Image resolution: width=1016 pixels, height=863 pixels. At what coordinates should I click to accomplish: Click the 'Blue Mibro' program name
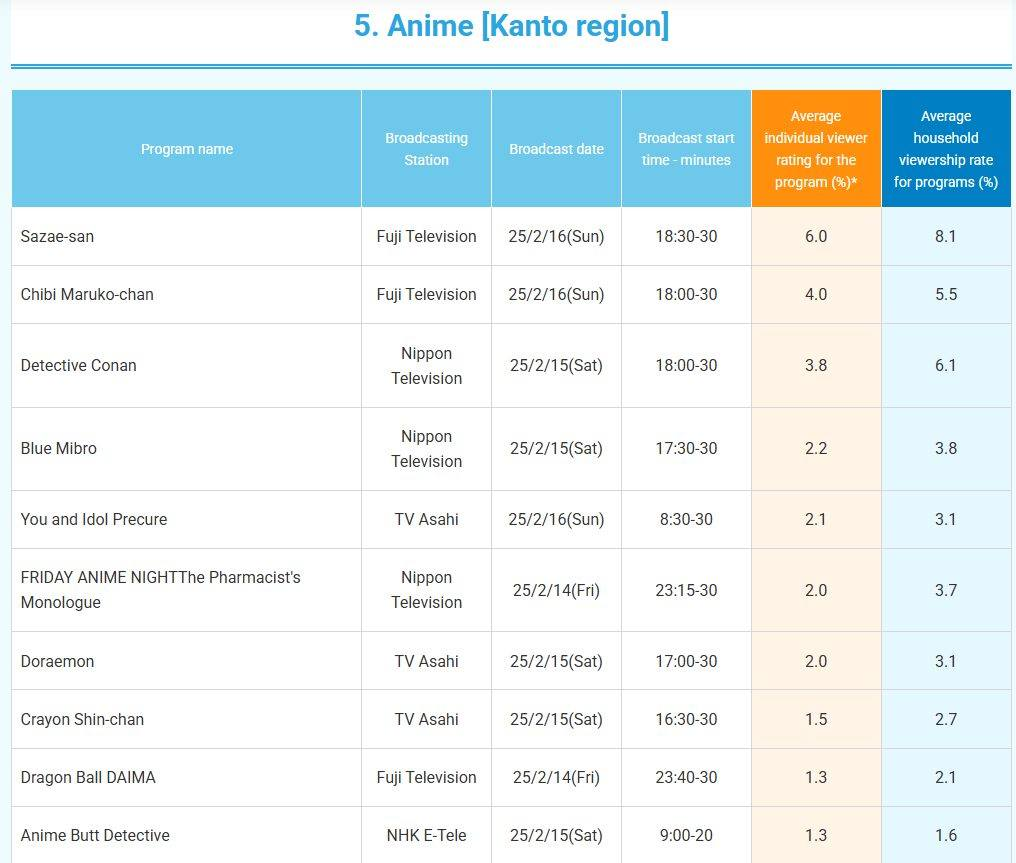[x=58, y=448]
